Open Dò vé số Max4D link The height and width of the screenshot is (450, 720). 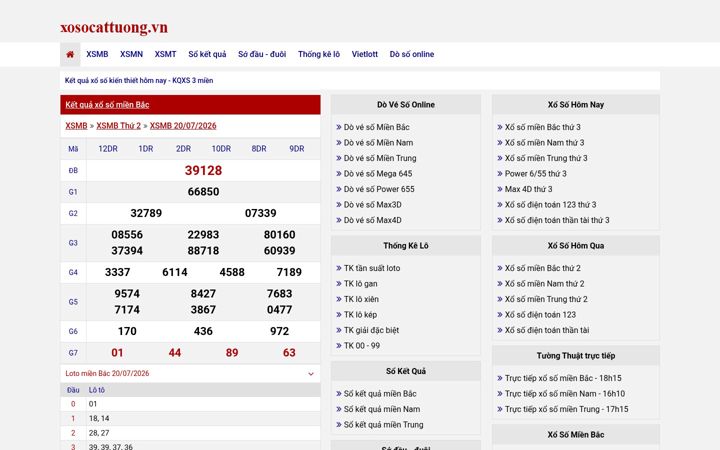click(372, 220)
